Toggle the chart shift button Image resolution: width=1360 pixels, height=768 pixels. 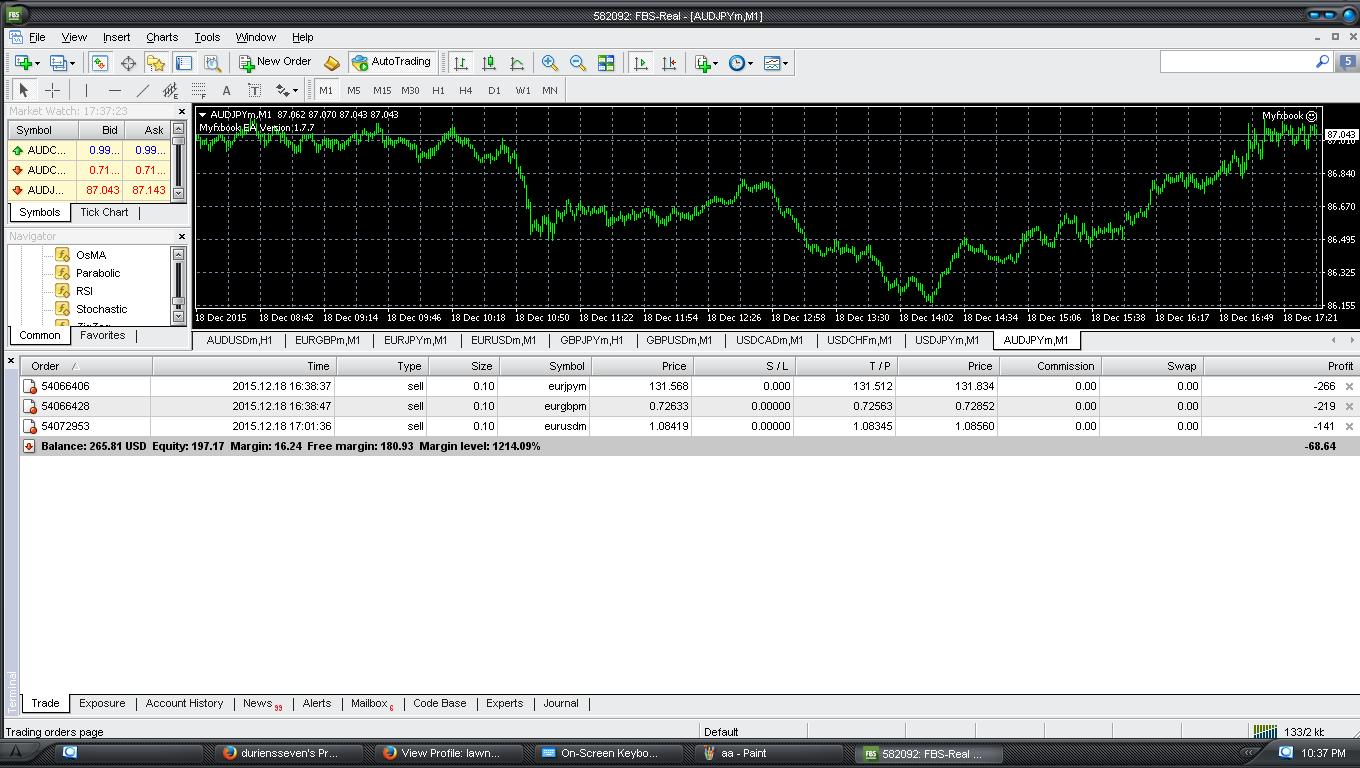point(669,63)
